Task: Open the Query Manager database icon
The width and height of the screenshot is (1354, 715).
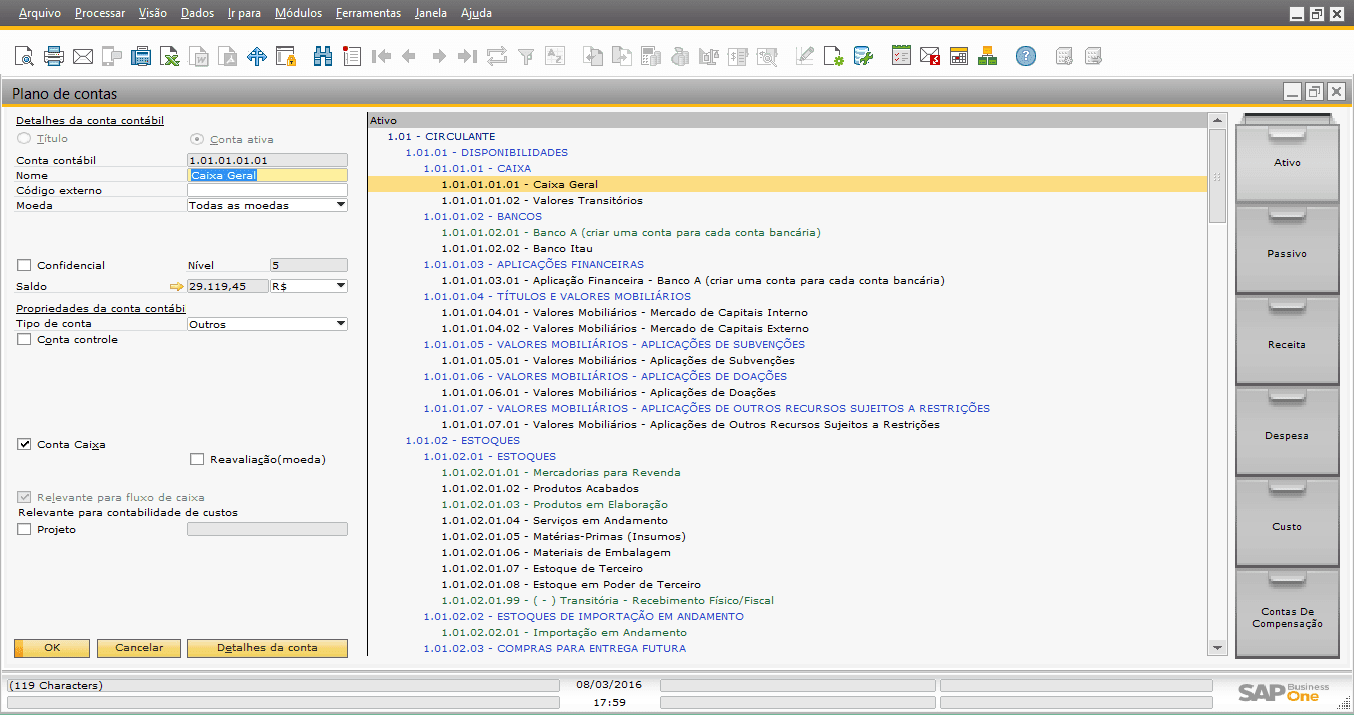Action: (863, 56)
